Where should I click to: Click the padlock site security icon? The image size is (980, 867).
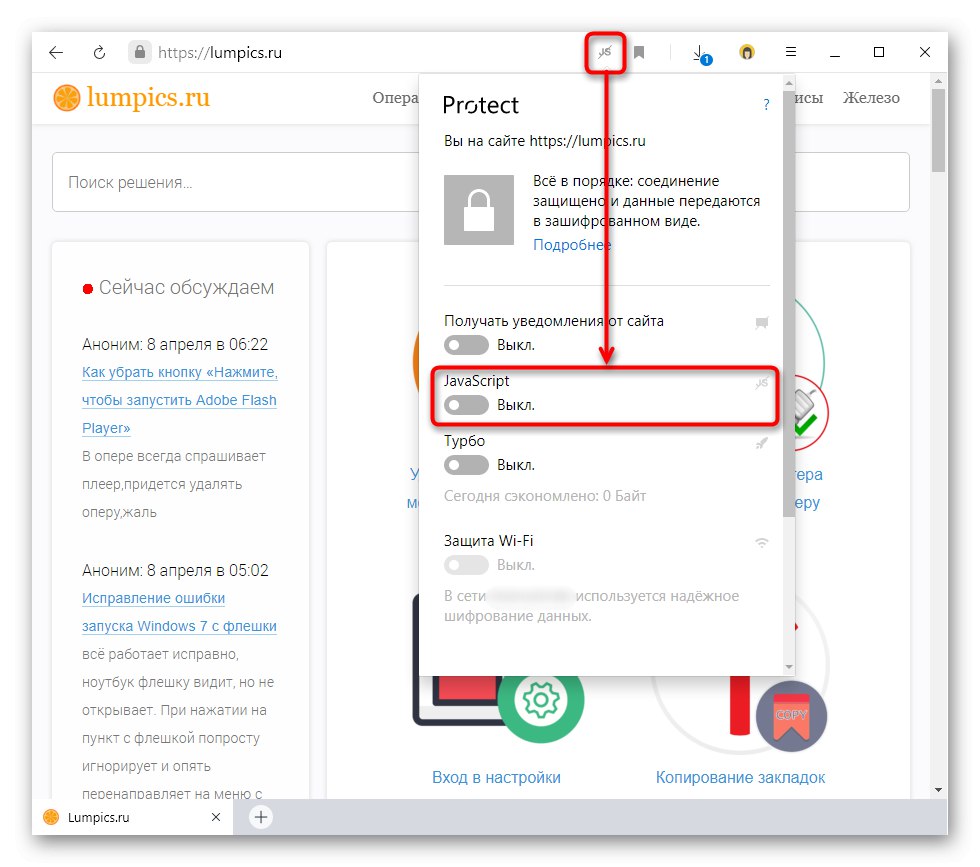(x=140, y=53)
